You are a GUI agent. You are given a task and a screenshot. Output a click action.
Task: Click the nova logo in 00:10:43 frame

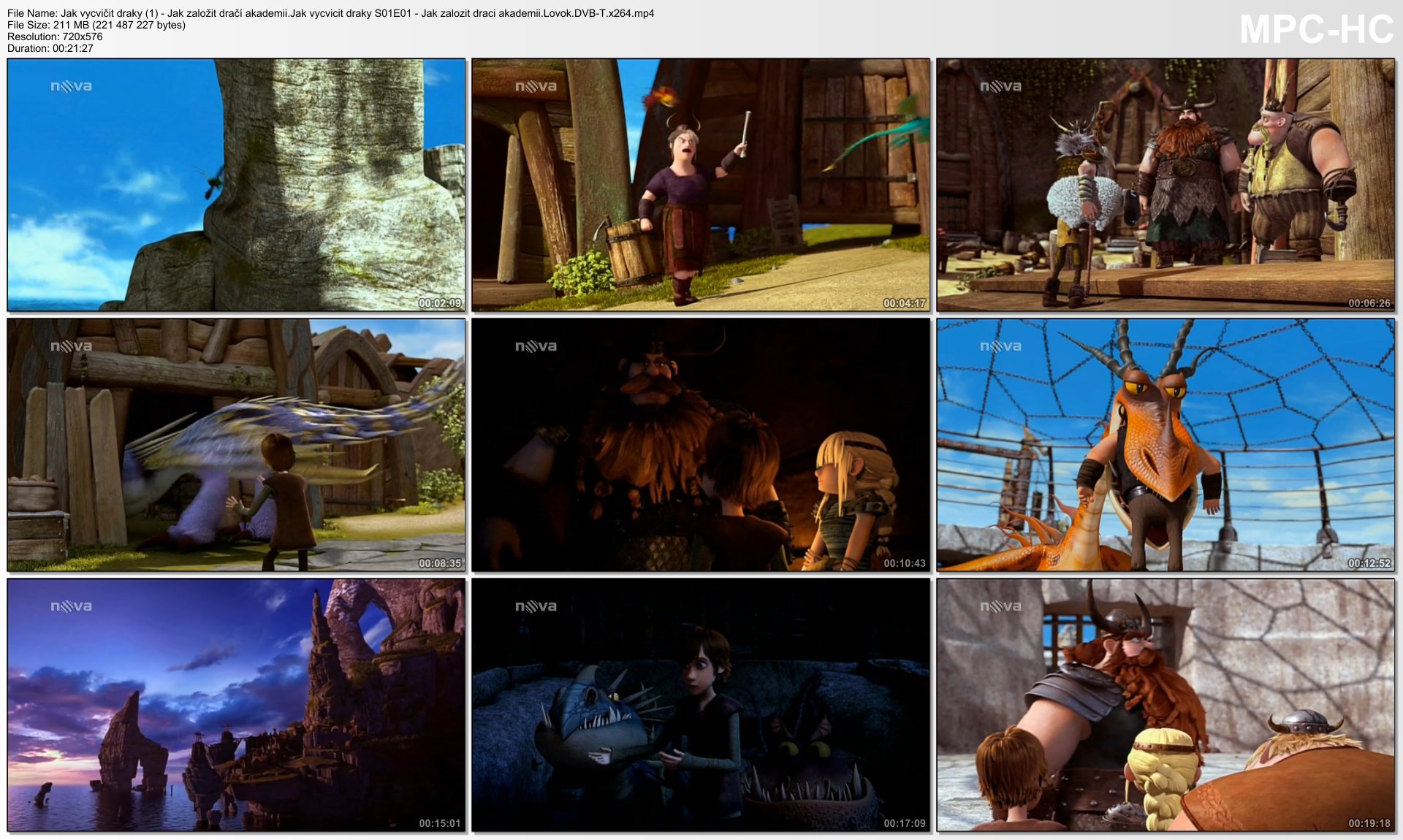click(536, 346)
